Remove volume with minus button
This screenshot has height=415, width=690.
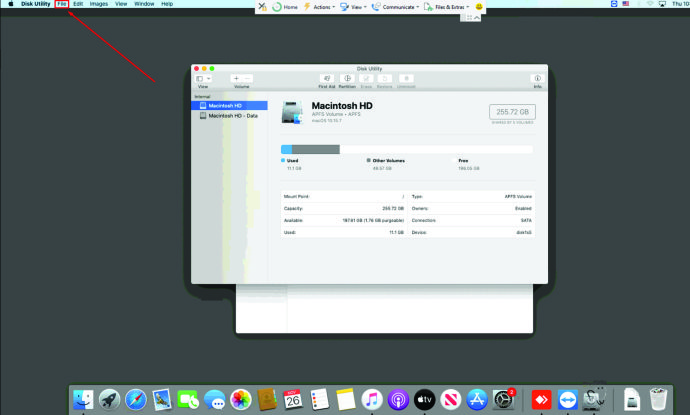click(247, 79)
